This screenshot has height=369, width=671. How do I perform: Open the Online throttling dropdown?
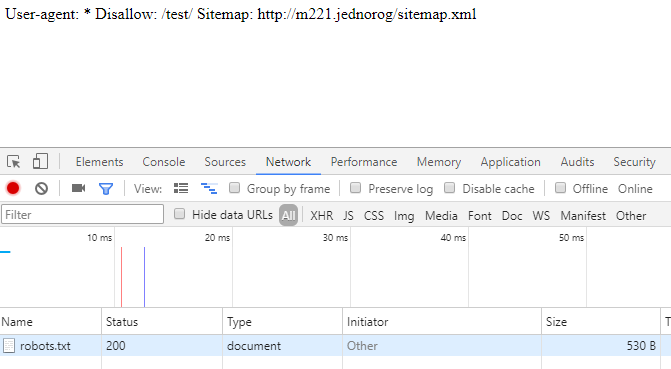coord(635,189)
